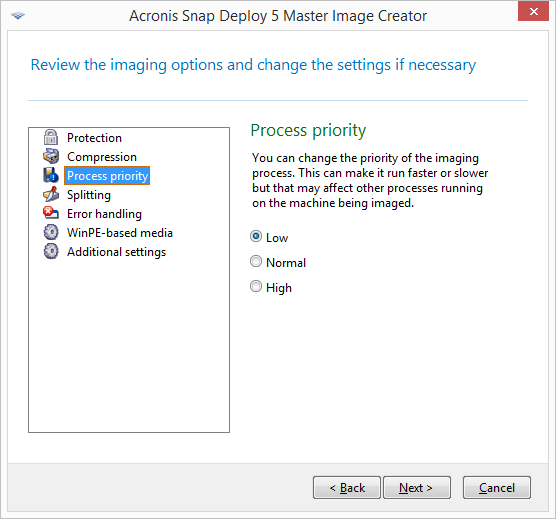
Task: Go to the previous step with Back
Action: click(347, 487)
